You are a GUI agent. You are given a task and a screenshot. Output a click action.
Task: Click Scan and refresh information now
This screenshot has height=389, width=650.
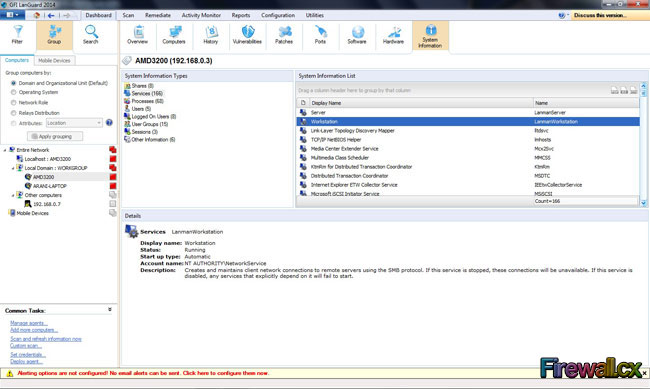[46, 339]
